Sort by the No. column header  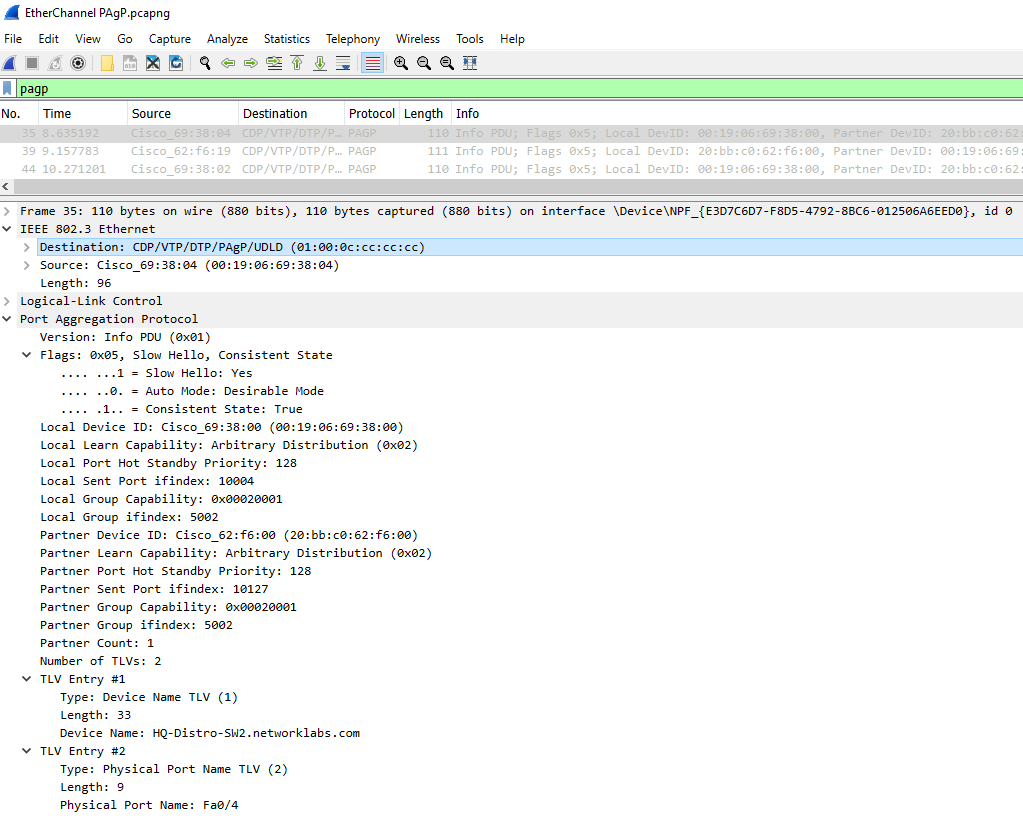point(20,113)
